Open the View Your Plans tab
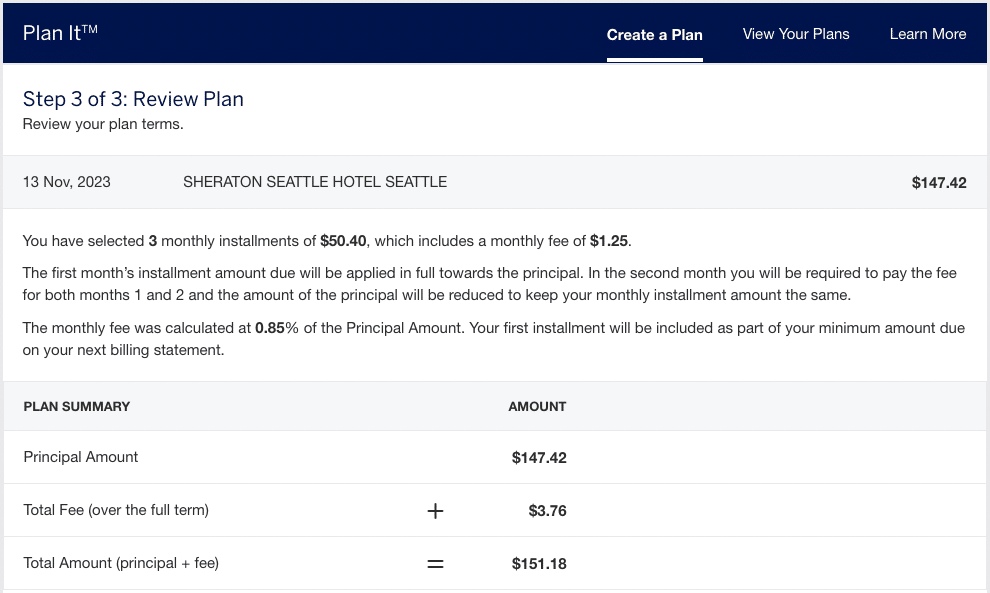The width and height of the screenshot is (990, 593). click(x=796, y=34)
